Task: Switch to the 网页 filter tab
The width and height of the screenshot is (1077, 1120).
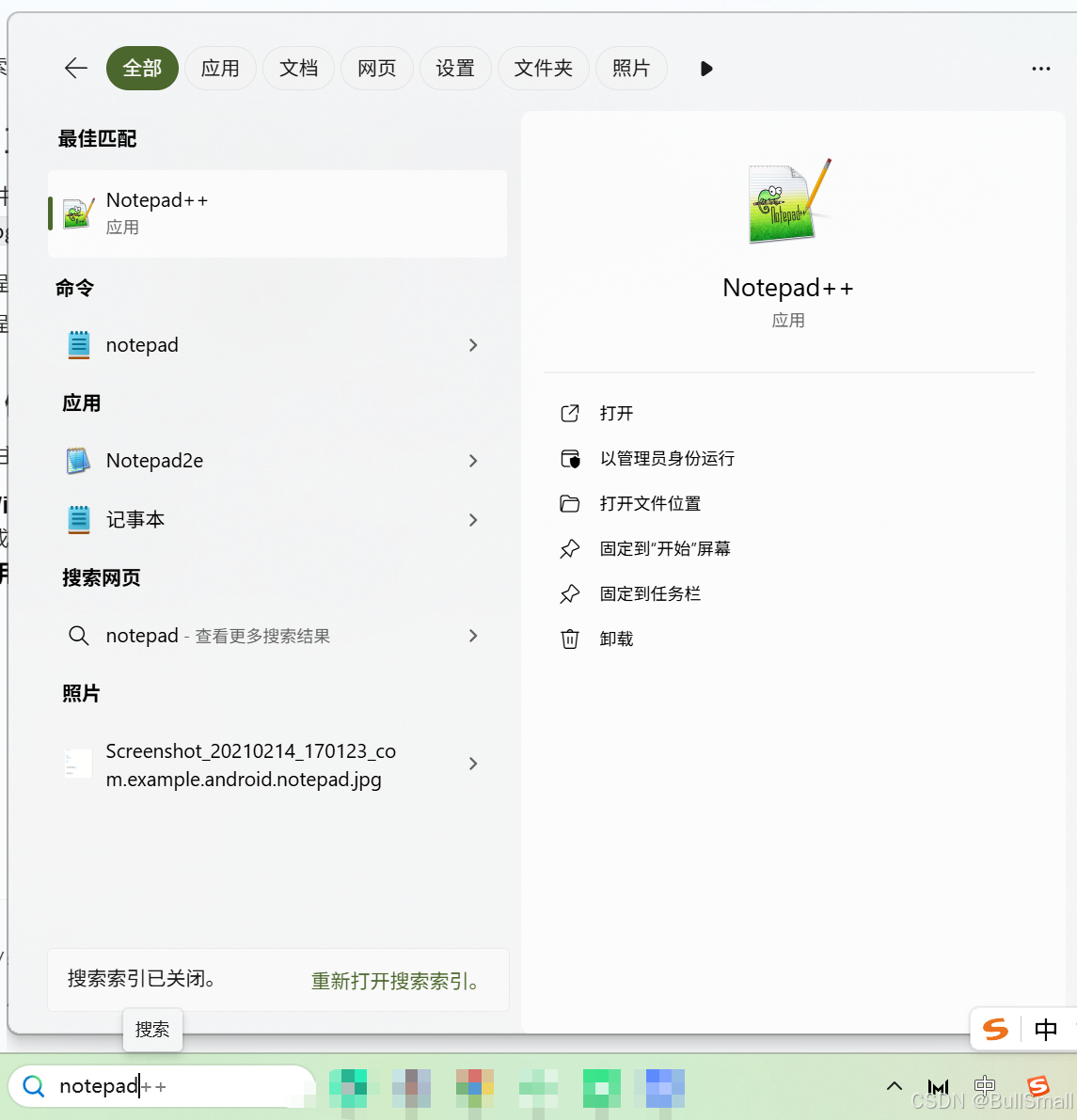Action: [376, 69]
